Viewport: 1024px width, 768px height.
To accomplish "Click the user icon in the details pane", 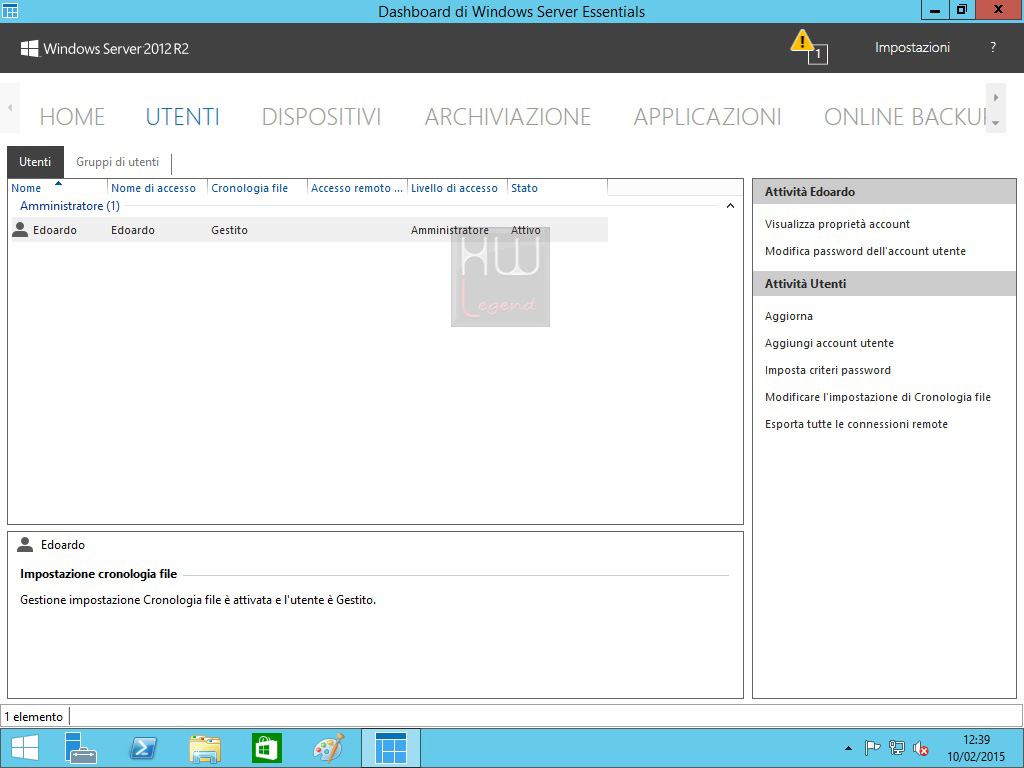I will pyautogui.click(x=25, y=544).
